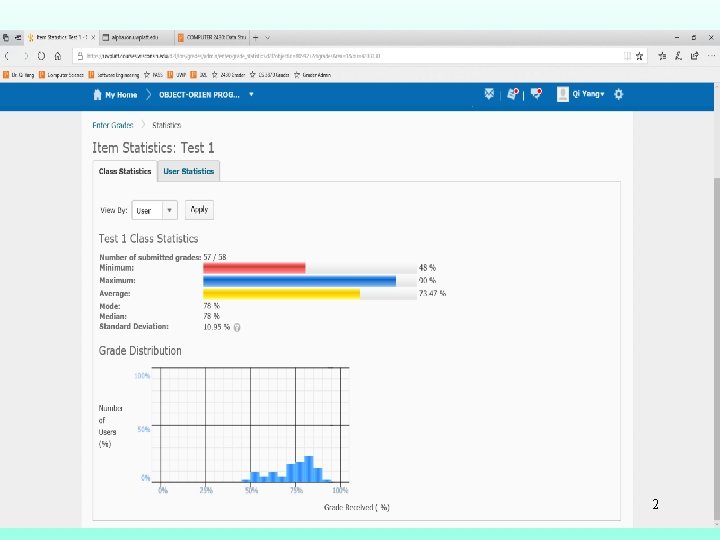Open the browser Settings and more menu
This screenshot has width=720, height=540.
[x=711, y=56]
